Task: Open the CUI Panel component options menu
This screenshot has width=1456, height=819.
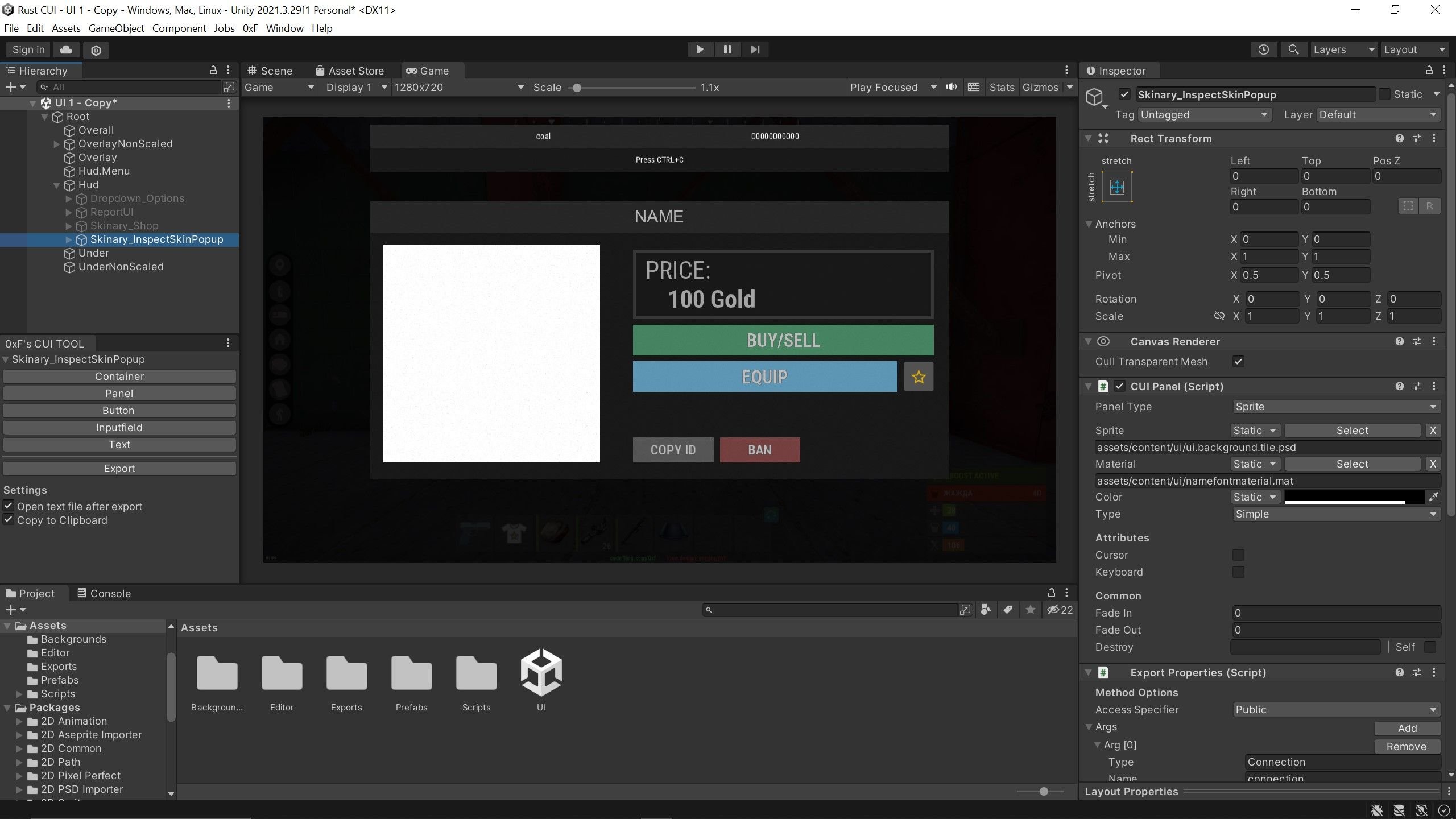Action: 1434,386
